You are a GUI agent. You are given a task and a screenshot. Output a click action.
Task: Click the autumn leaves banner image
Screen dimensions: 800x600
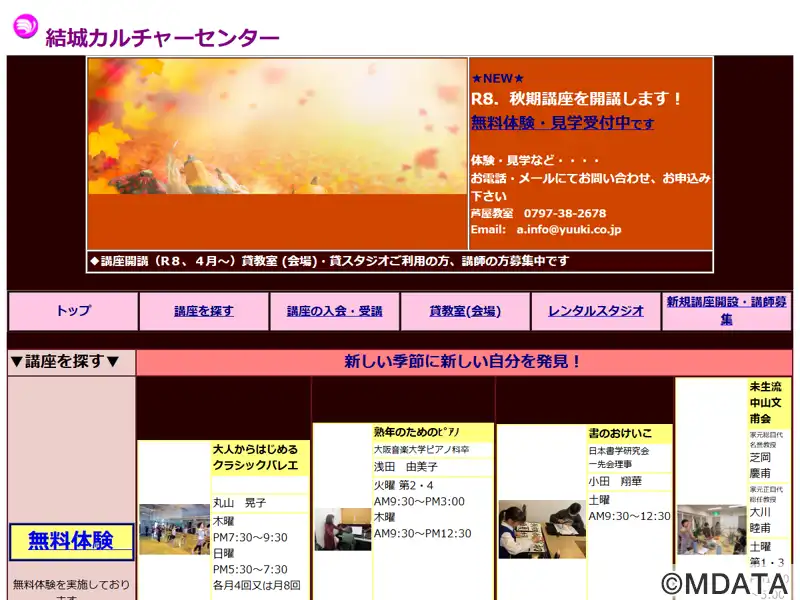[278, 126]
